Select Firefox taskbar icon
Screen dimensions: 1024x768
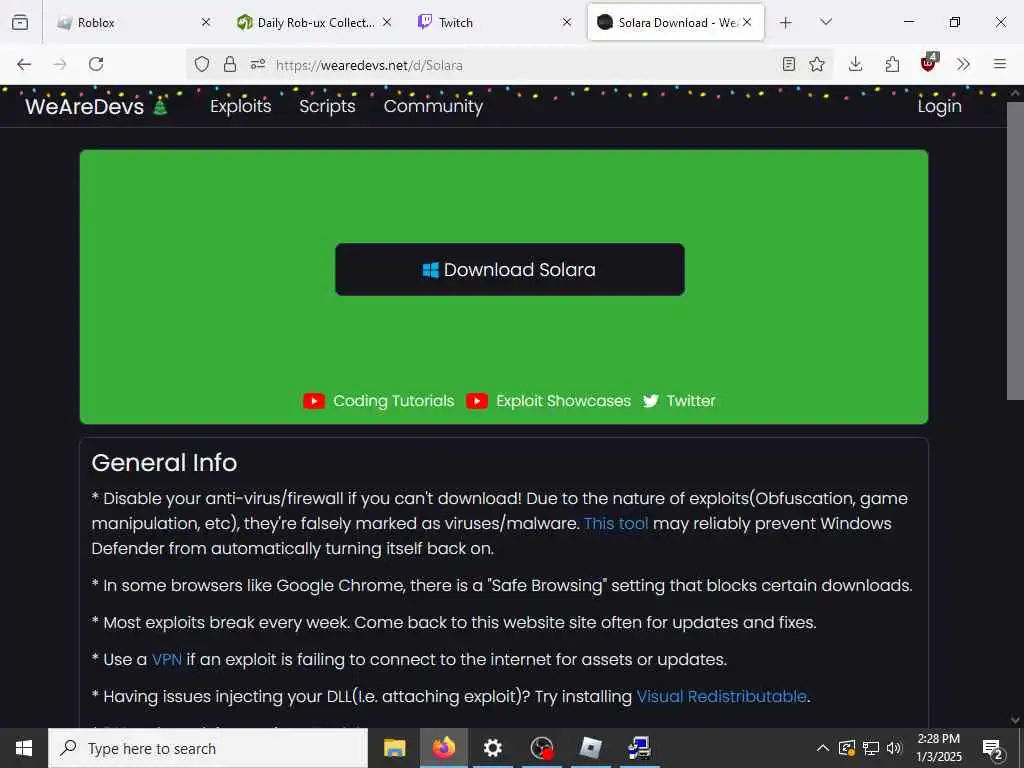443,748
